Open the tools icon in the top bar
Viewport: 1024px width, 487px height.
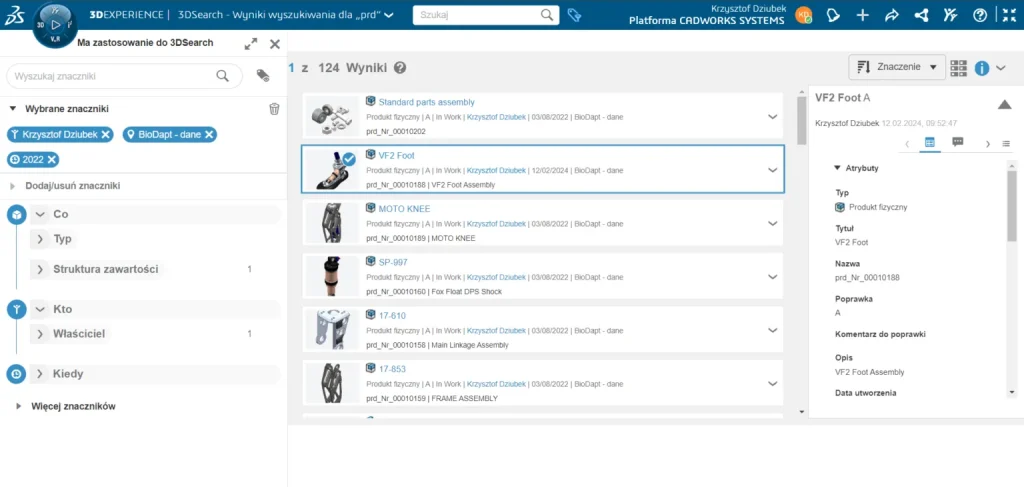(x=950, y=15)
